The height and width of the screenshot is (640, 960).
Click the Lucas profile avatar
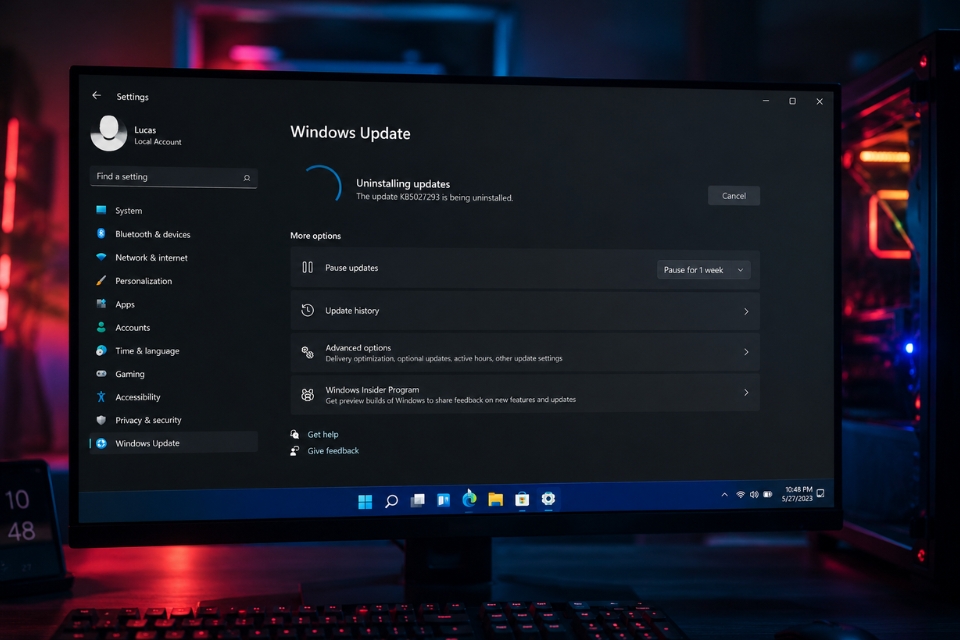point(109,133)
